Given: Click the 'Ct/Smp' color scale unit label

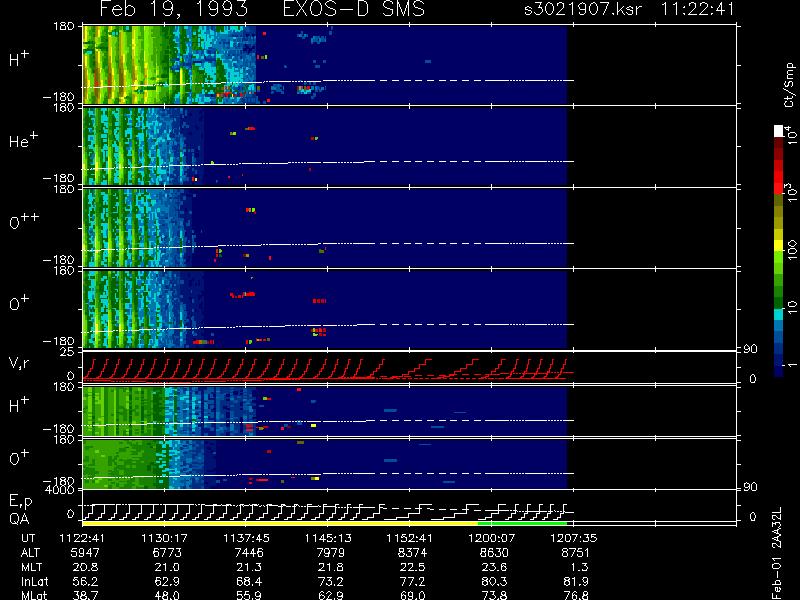Looking at the screenshot, I should [x=789, y=85].
